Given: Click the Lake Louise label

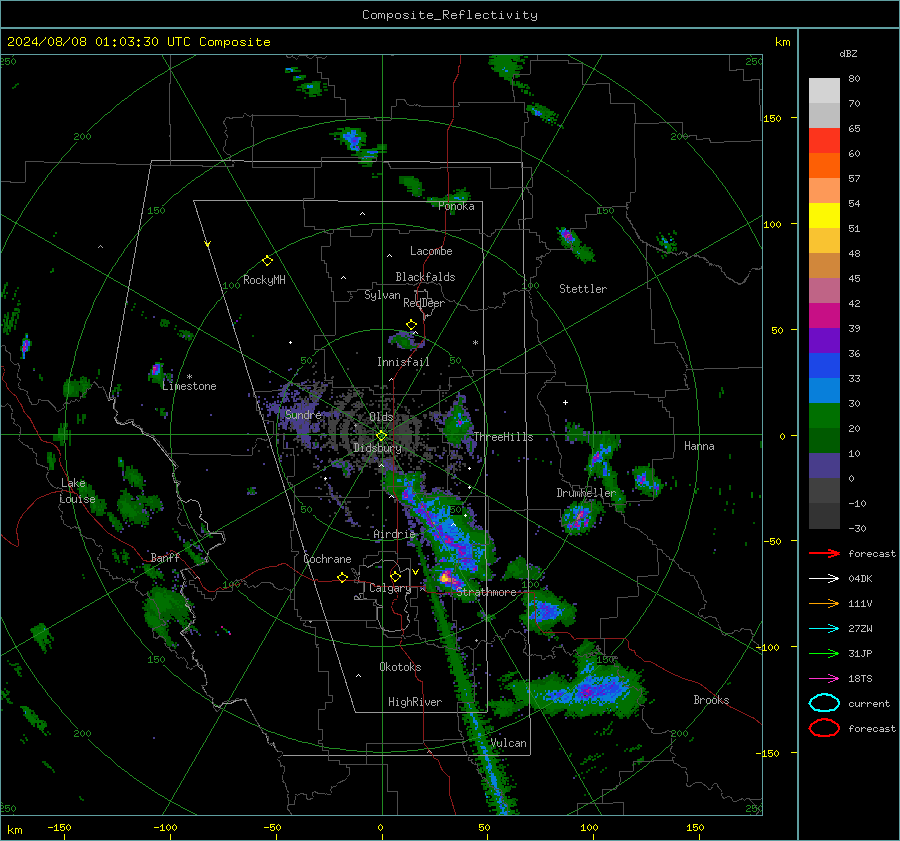Looking at the screenshot, I should coord(77,491).
